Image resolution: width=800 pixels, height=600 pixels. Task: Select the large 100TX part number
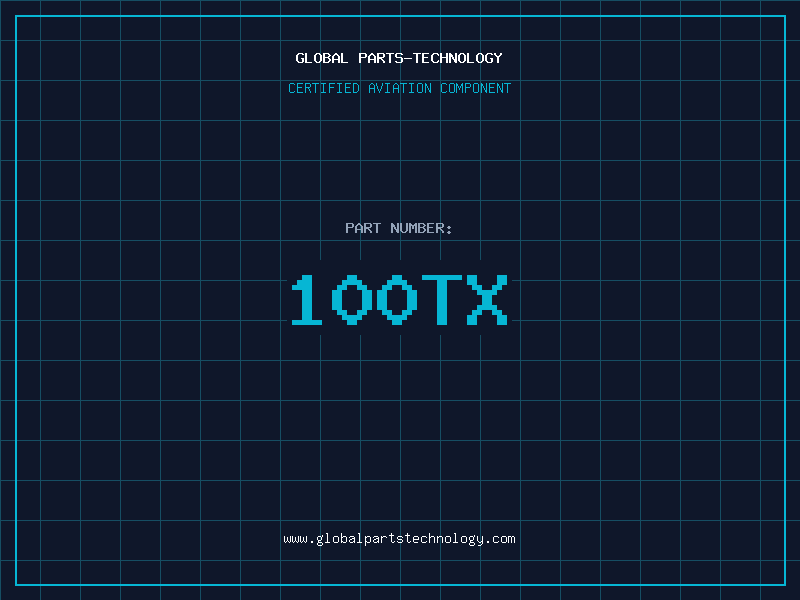pyautogui.click(x=399, y=300)
